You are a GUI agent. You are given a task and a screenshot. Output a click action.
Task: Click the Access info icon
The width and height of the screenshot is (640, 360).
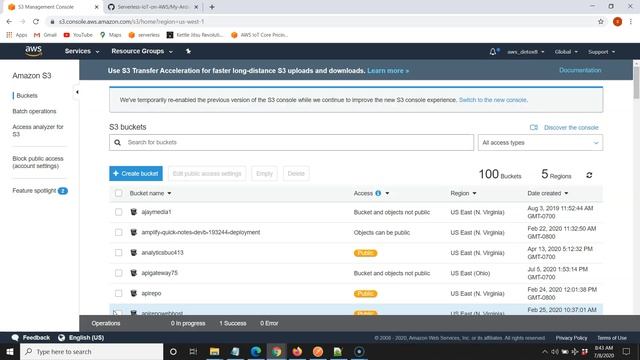click(378, 193)
